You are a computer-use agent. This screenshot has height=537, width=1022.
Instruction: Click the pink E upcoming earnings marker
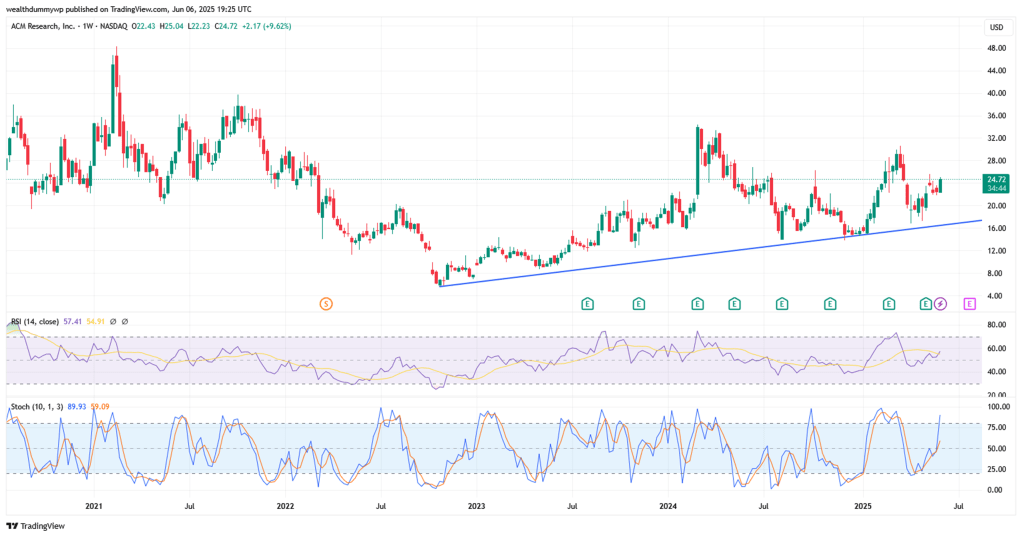coord(970,304)
